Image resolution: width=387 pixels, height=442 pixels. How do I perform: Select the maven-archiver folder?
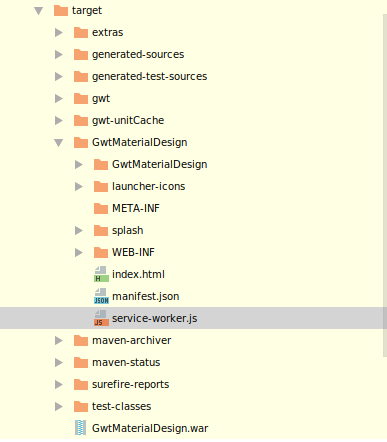point(131,340)
